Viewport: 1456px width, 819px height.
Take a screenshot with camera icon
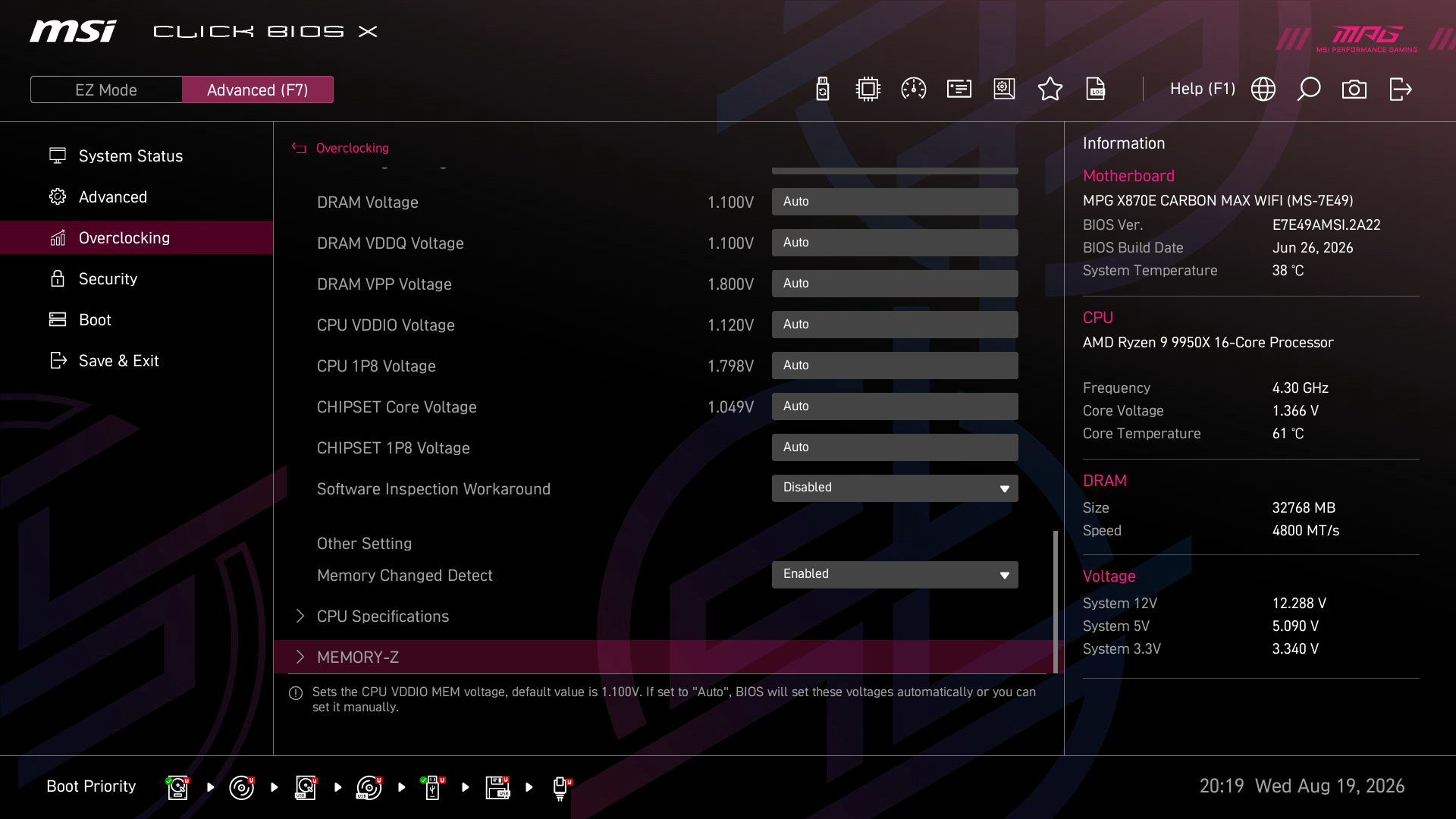coord(1354,89)
